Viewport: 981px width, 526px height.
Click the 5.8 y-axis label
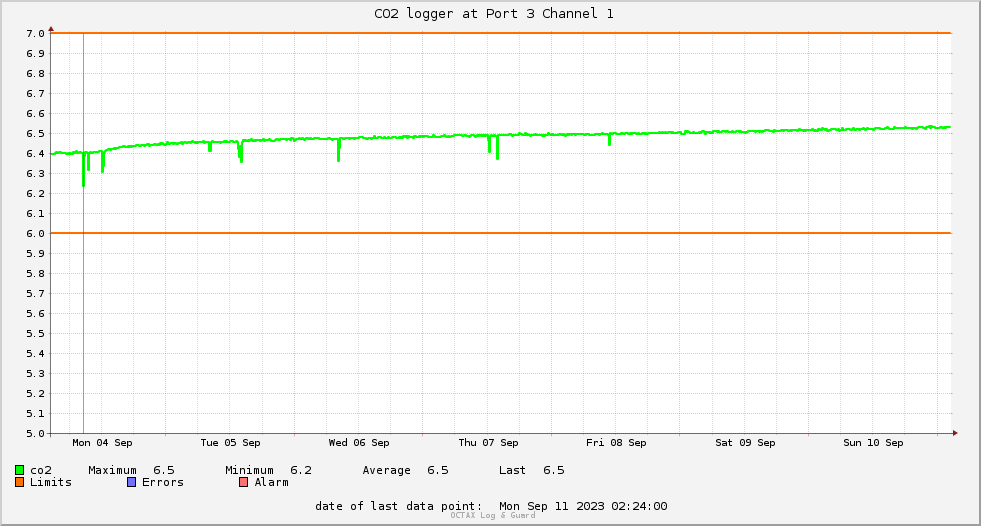[35, 274]
